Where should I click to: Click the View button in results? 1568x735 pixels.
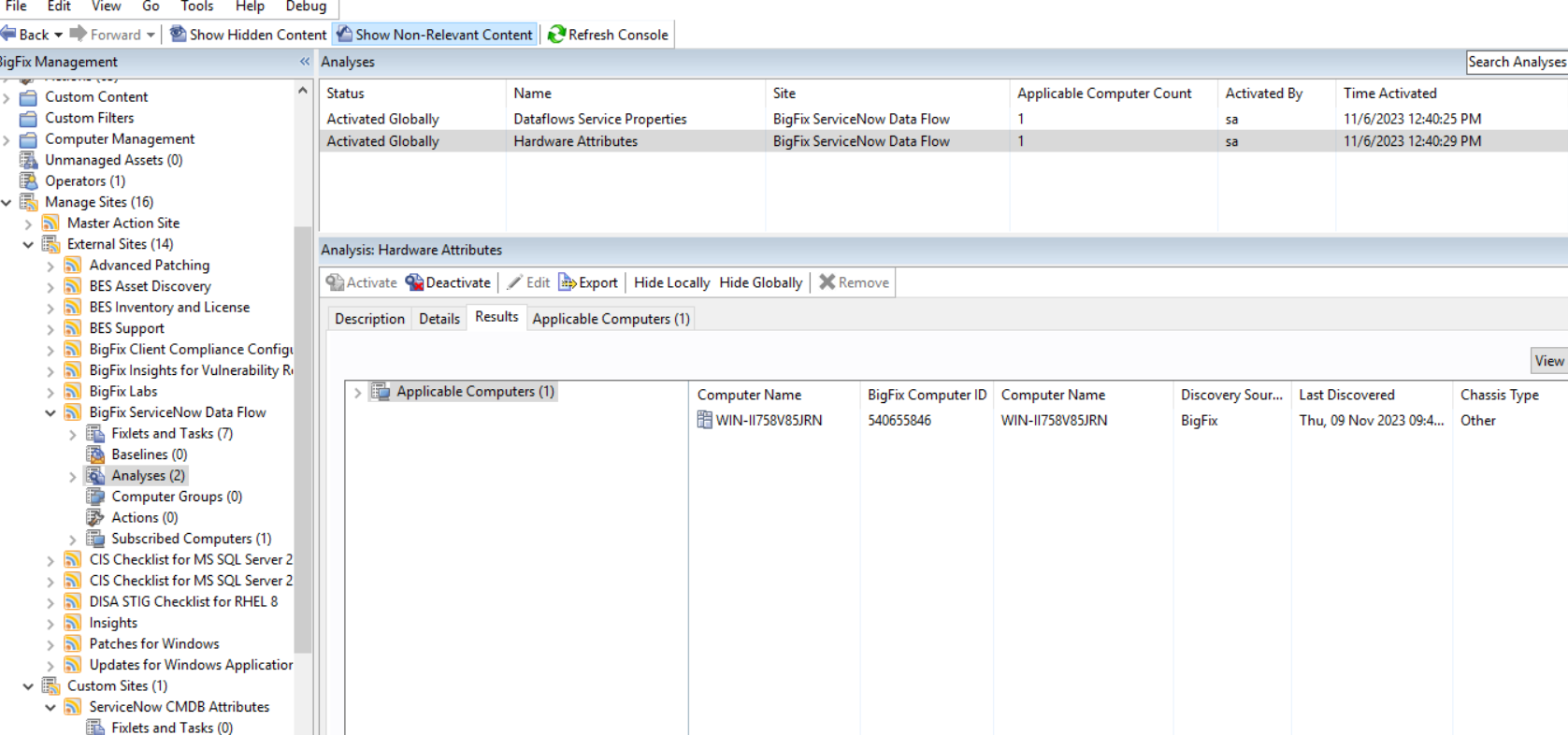tap(1548, 361)
